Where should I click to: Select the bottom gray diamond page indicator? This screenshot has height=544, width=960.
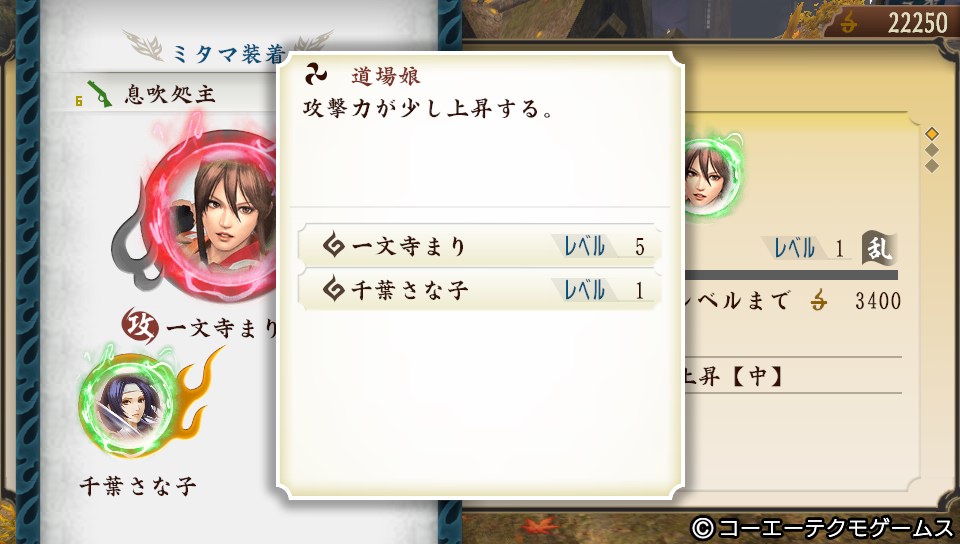[x=932, y=166]
